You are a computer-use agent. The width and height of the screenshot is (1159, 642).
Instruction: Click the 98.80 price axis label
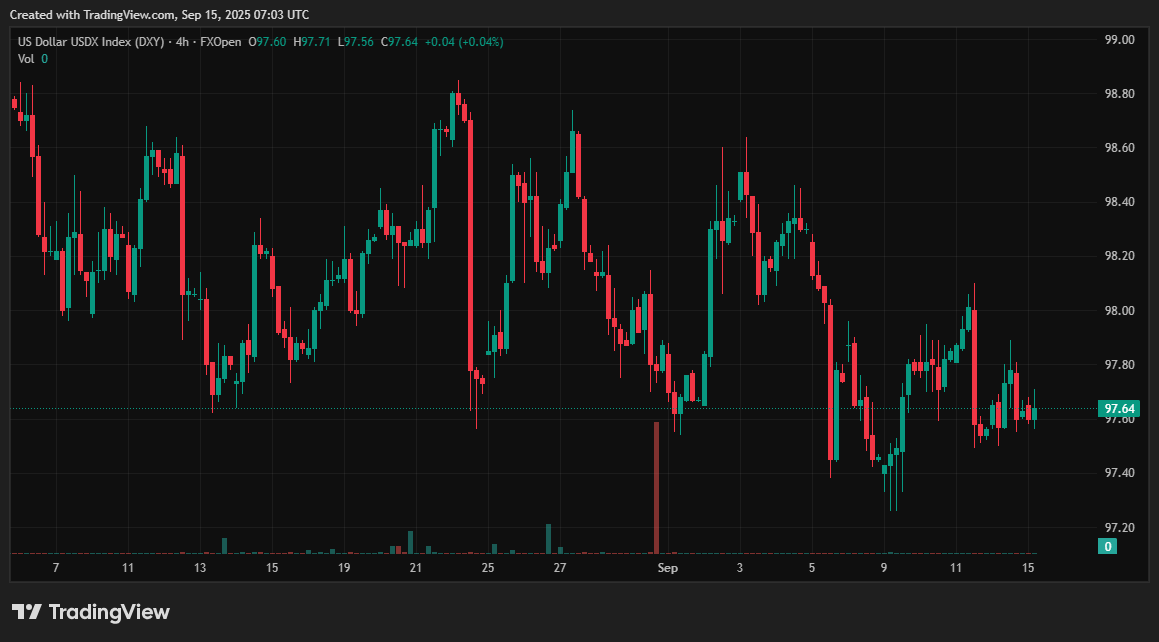coord(1119,94)
